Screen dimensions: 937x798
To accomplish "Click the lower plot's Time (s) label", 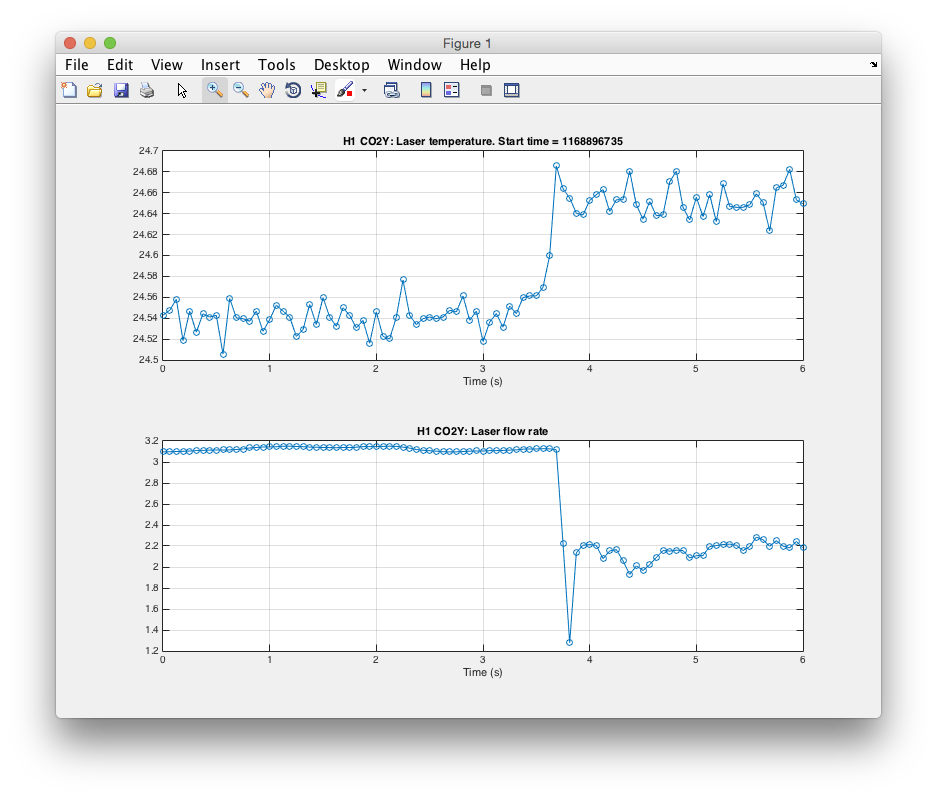I will [x=482, y=672].
